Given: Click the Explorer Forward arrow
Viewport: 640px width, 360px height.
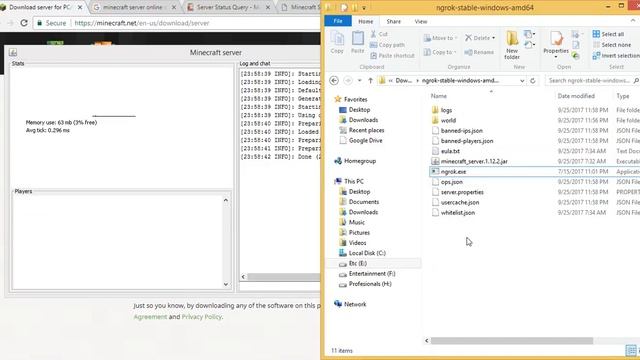Looking at the screenshot, I should coord(348,81).
